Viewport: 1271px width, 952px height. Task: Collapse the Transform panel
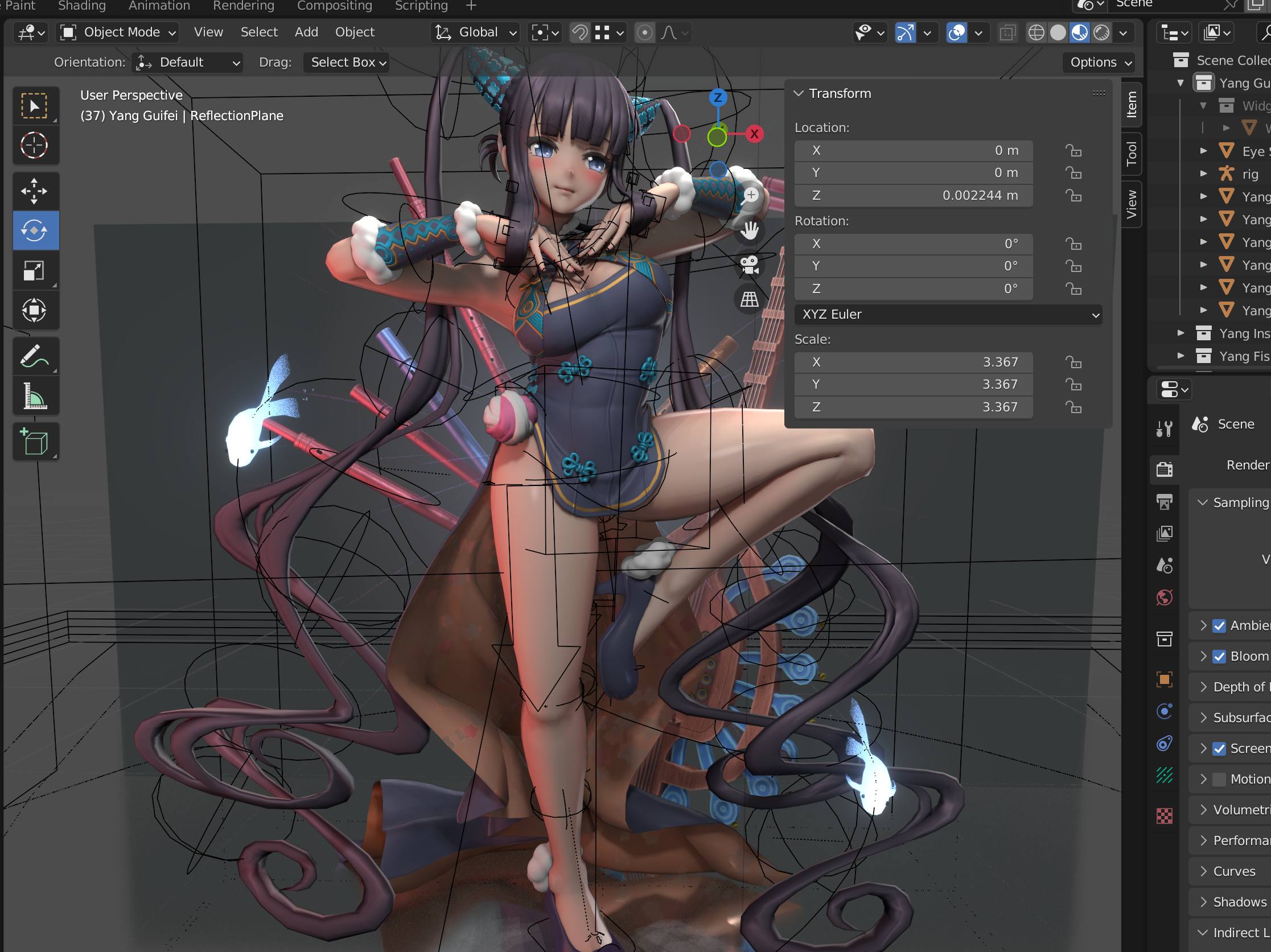[x=799, y=94]
